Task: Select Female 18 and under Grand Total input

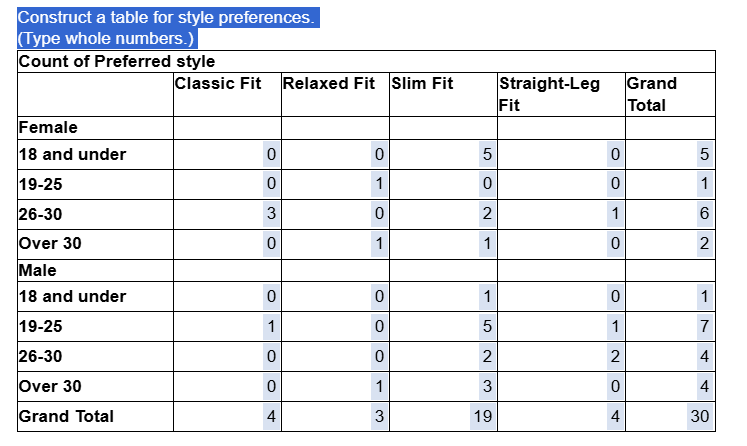Action: [704, 155]
